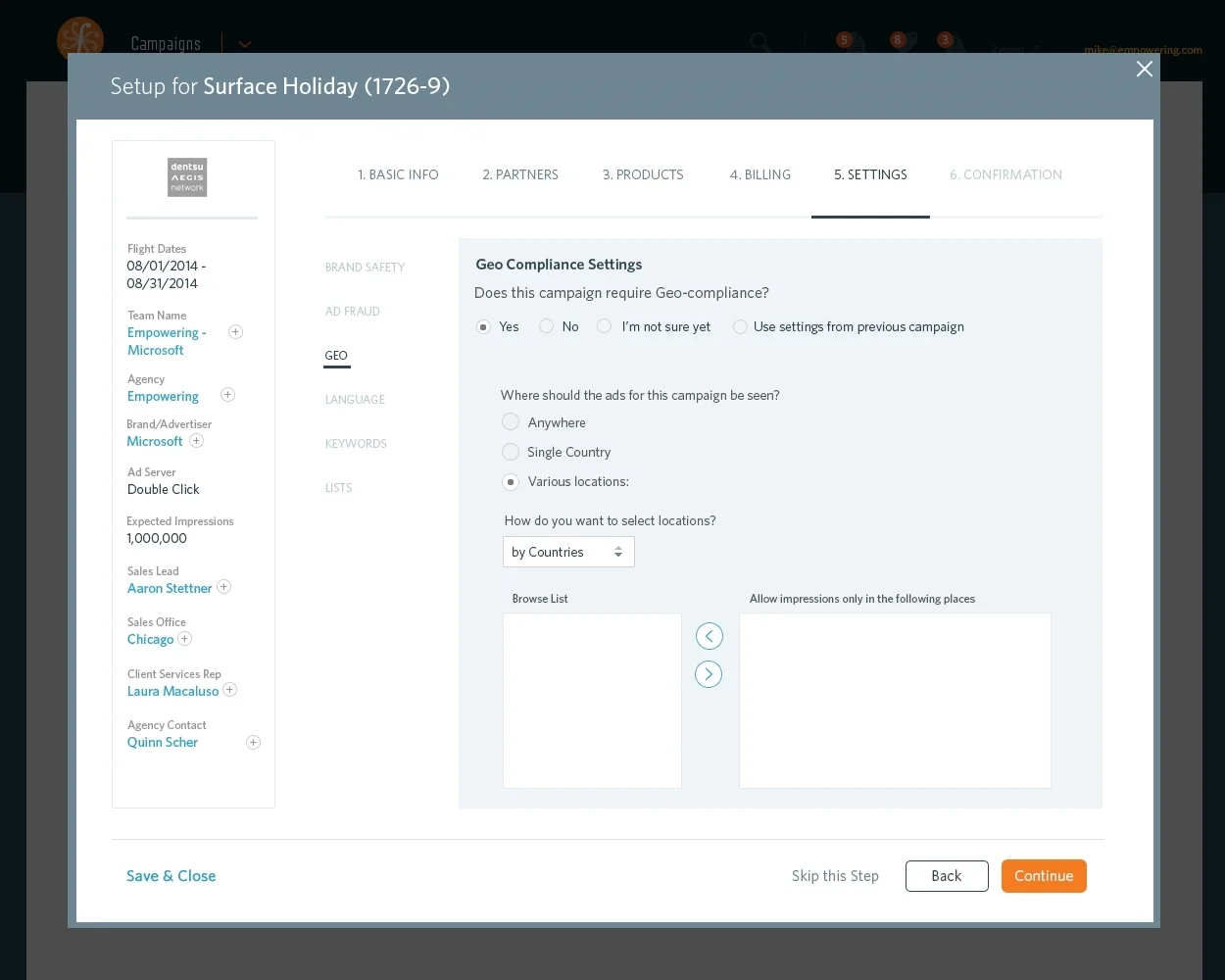The height and width of the screenshot is (980, 1225).
Task: Click Save & Close link
Action: (x=171, y=876)
